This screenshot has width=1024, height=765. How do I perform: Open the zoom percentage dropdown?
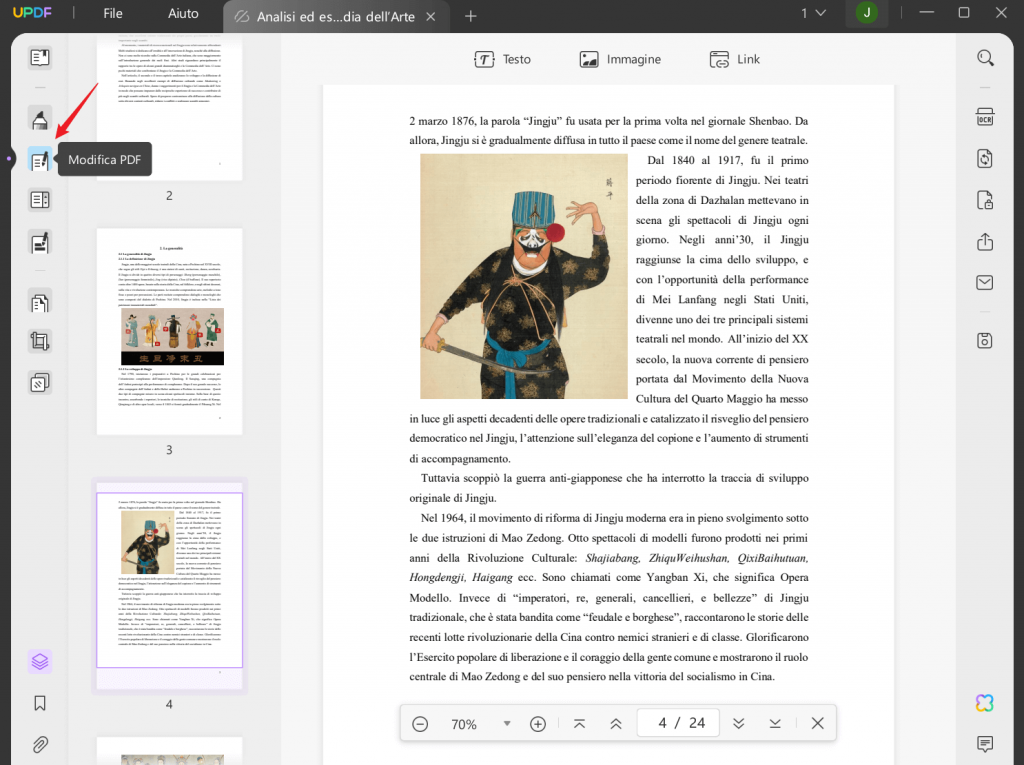(x=507, y=723)
